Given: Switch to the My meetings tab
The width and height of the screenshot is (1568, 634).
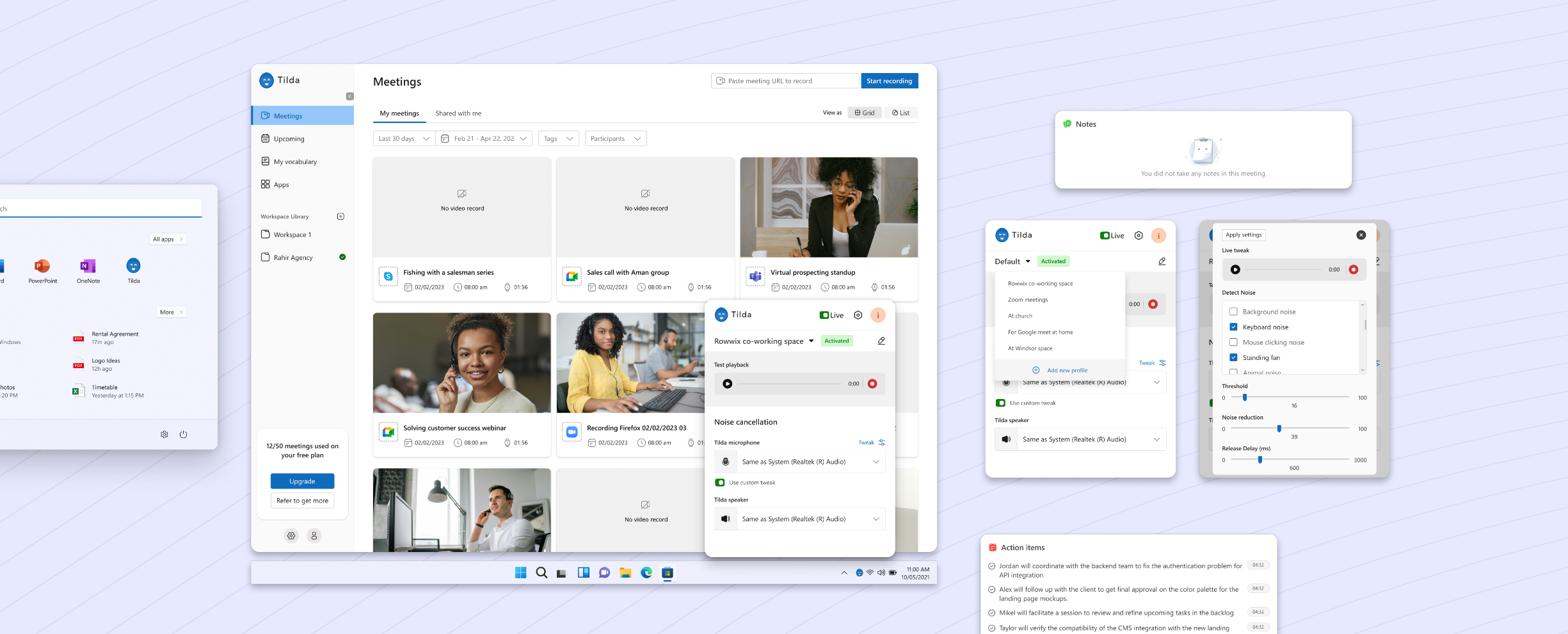Looking at the screenshot, I should click(x=399, y=113).
